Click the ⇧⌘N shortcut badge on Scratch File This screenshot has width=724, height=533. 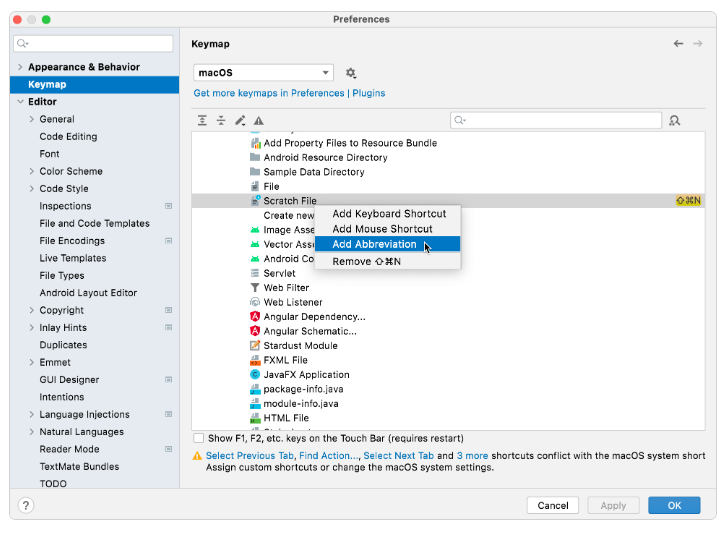[x=688, y=200]
